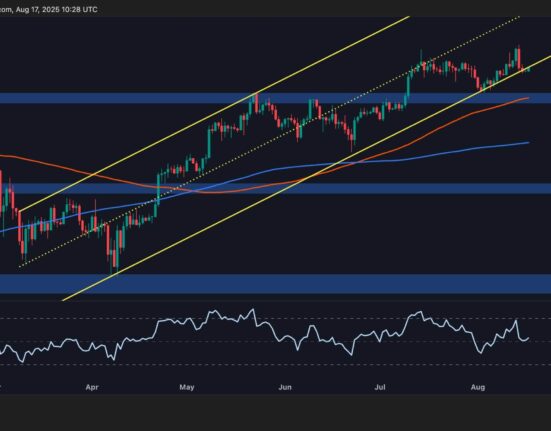Click the lowest dashed RSI level line
This screenshot has height=431, width=551.
click(x=276, y=365)
